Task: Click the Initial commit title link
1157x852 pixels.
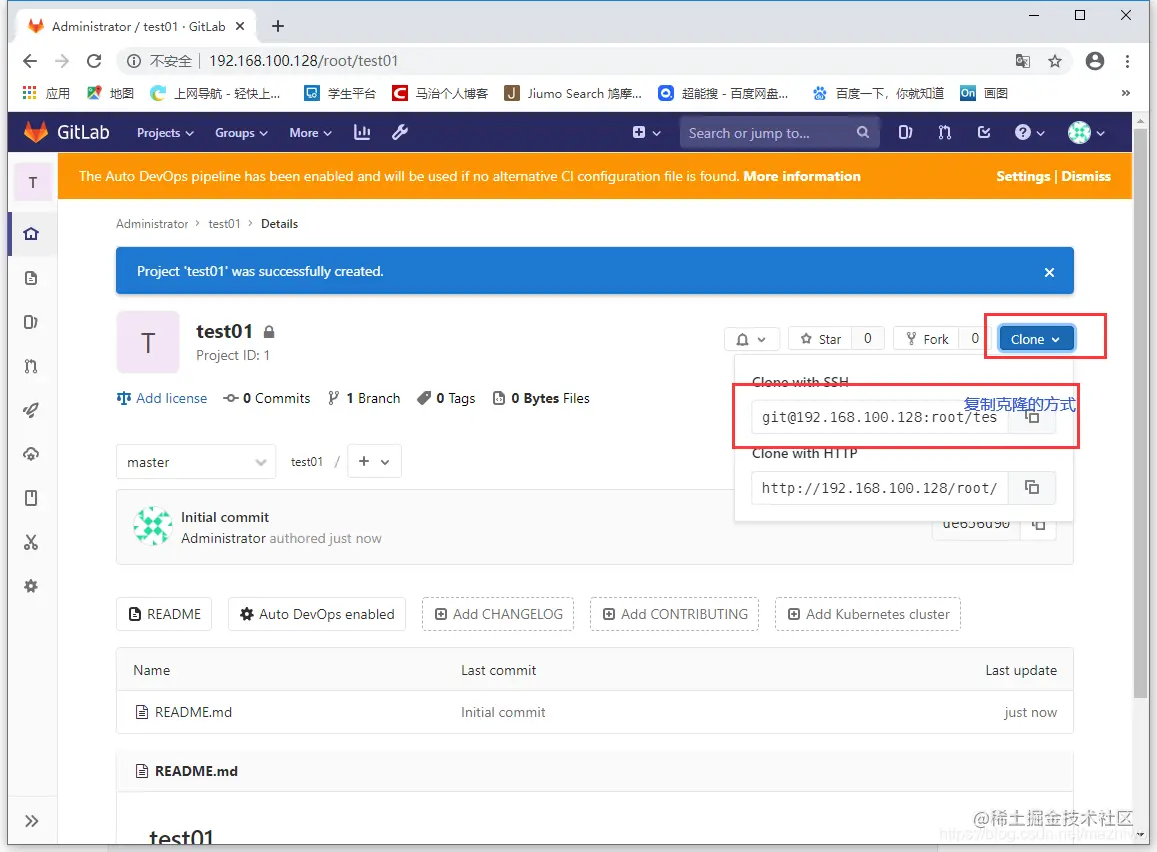Action: click(225, 517)
